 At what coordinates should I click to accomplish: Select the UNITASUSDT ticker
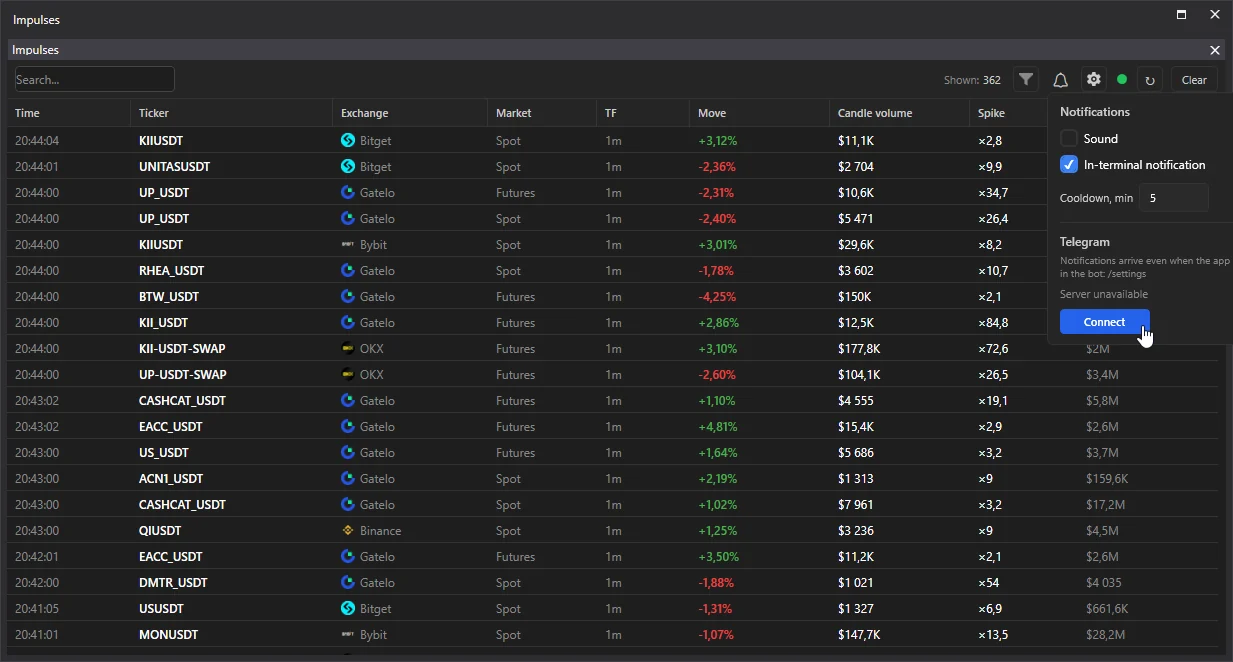point(175,167)
